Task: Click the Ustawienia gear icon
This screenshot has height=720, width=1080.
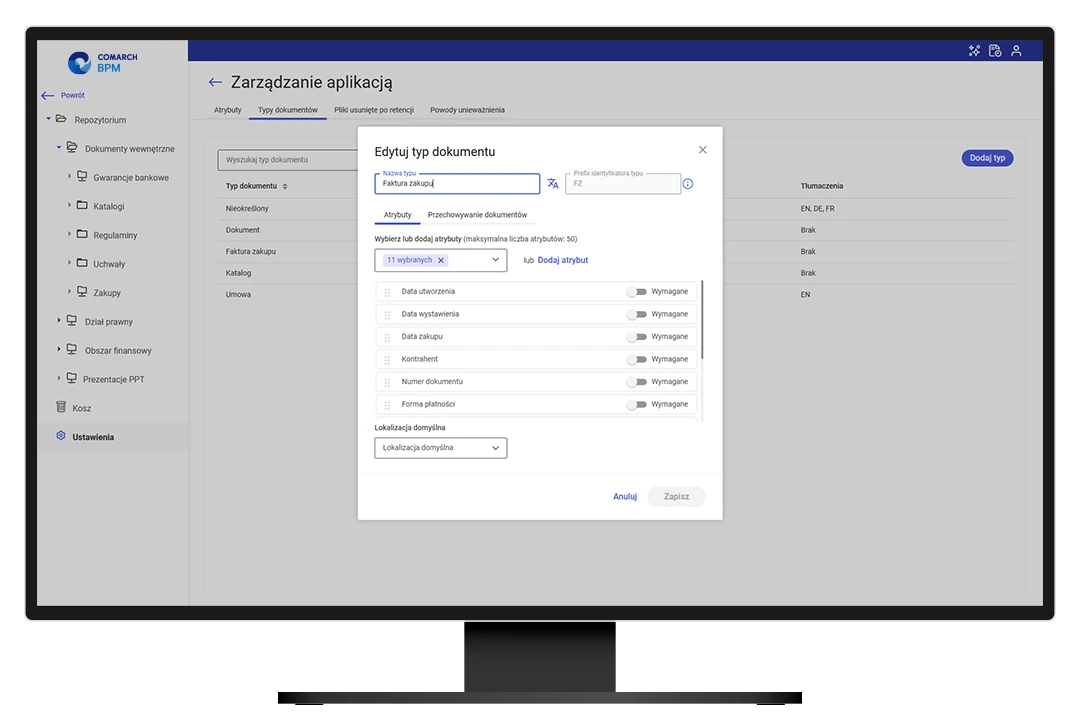Action: [x=61, y=436]
